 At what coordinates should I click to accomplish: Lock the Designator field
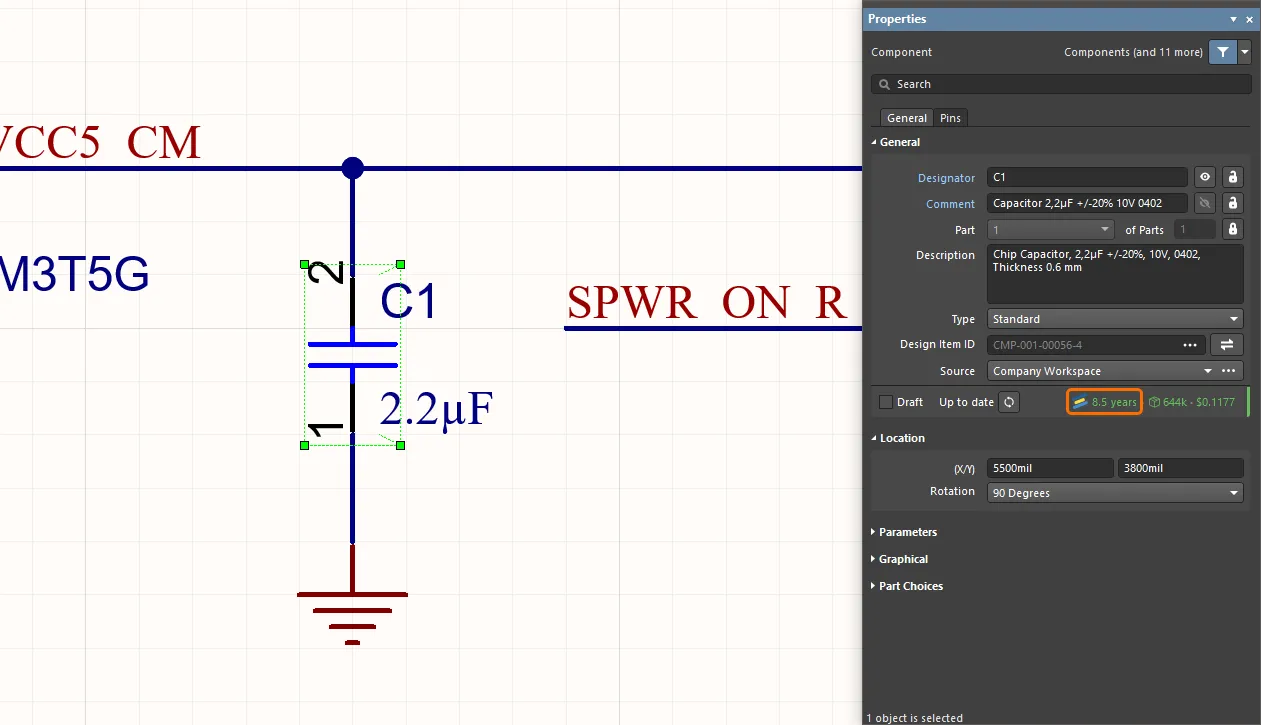(x=1233, y=177)
